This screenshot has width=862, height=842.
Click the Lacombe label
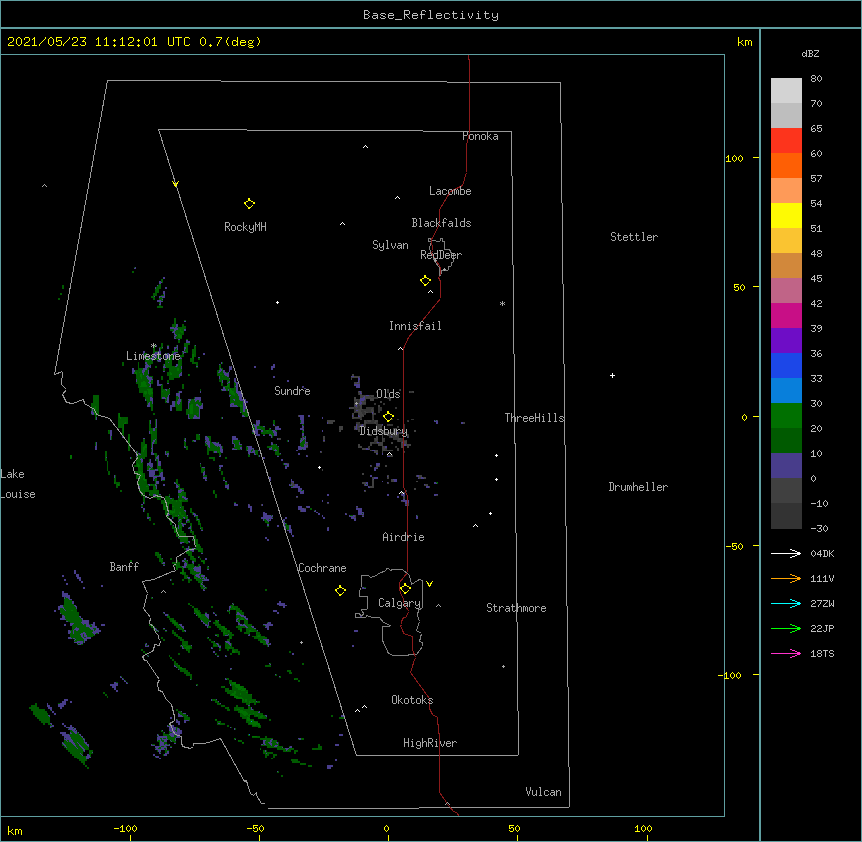(x=450, y=191)
